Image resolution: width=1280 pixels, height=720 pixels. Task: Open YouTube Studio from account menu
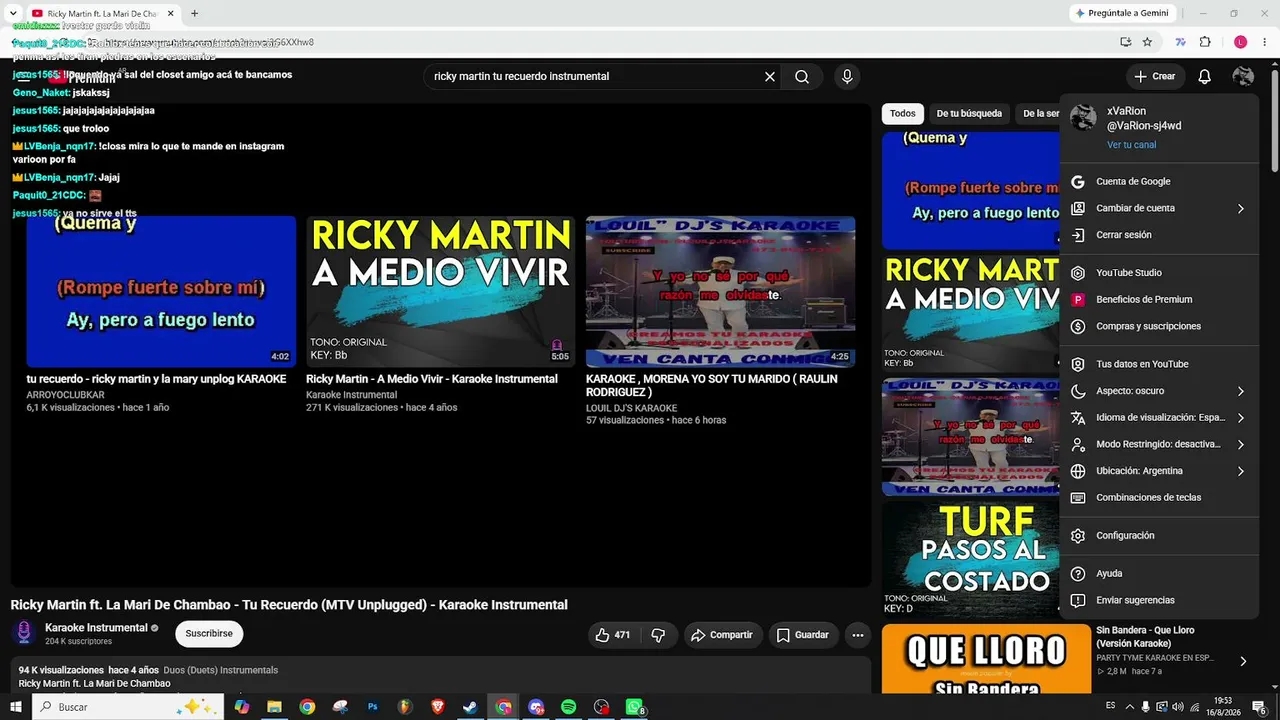coord(1159,273)
